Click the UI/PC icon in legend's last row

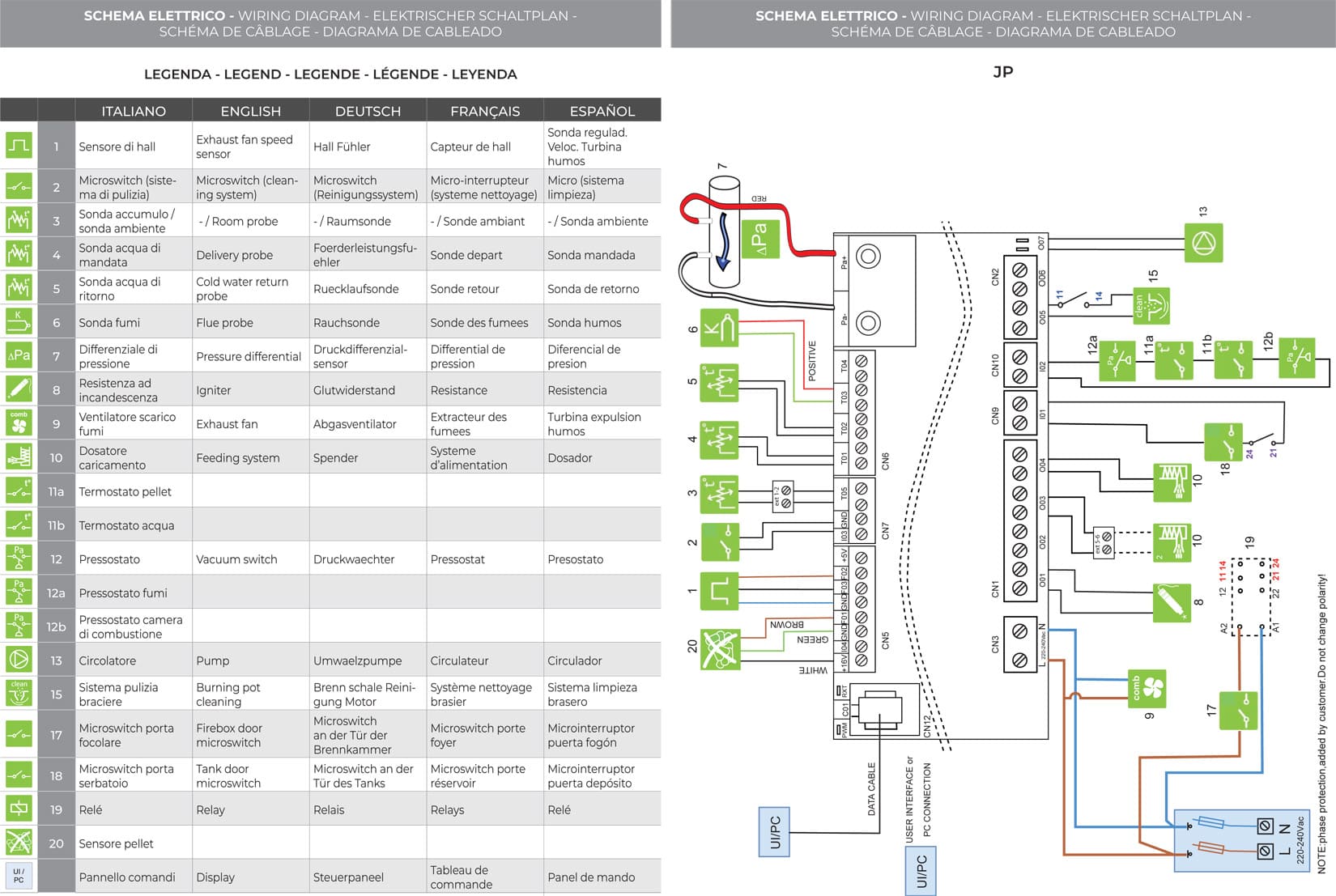pyautogui.click(x=19, y=876)
